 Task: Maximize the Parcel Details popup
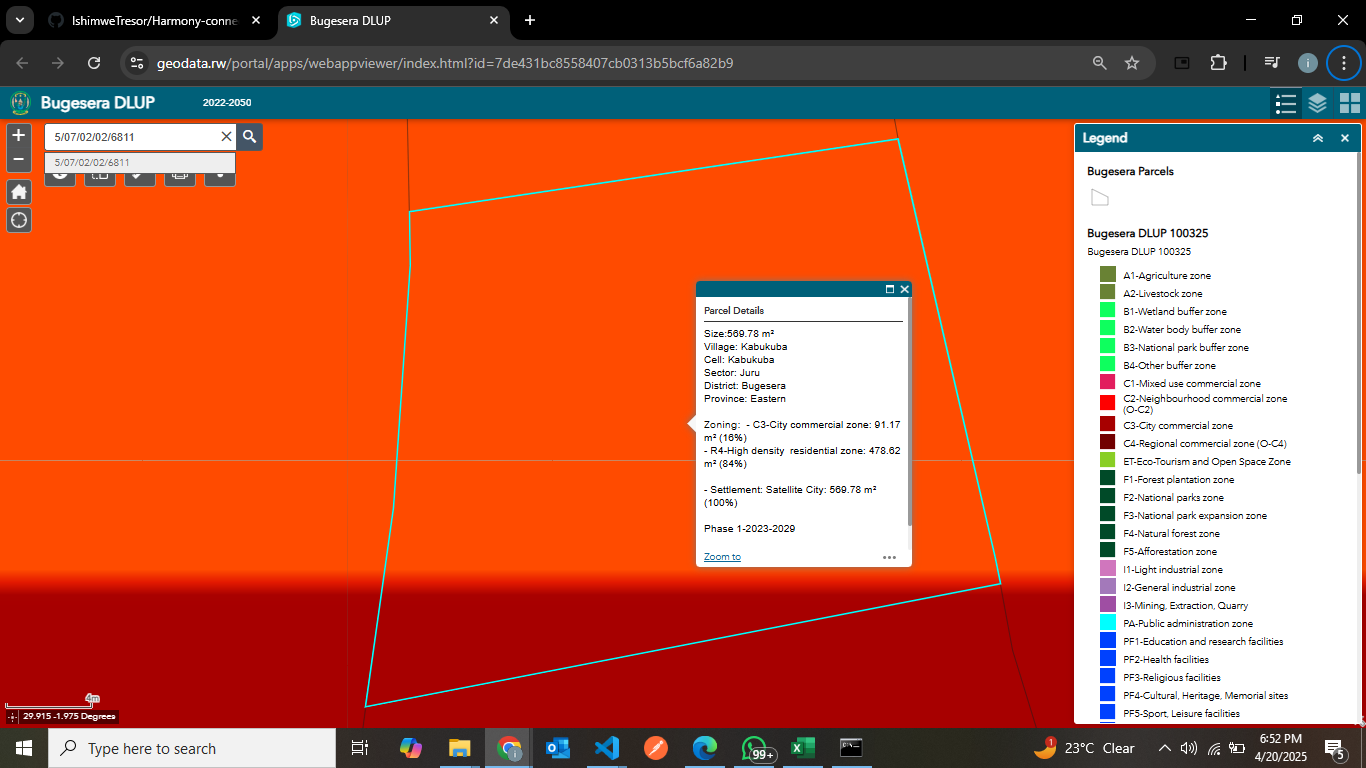[x=890, y=289]
